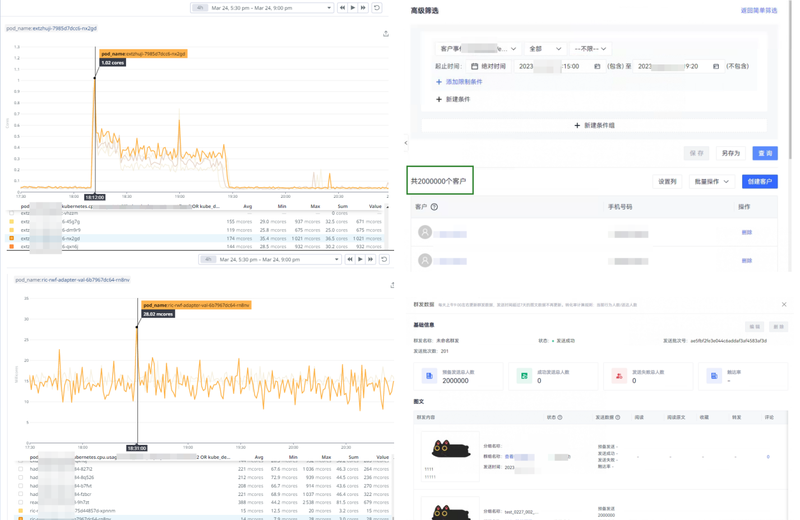Image resolution: width=800 pixels, height=520 pixels.
Task: Click play in the top chart time controls
Action: click(353, 8)
